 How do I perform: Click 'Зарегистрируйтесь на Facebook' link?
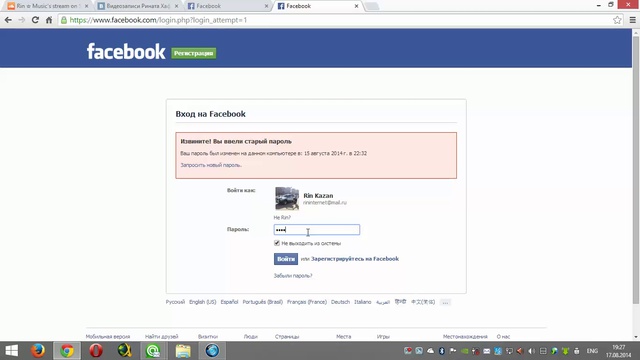point(355,259)
